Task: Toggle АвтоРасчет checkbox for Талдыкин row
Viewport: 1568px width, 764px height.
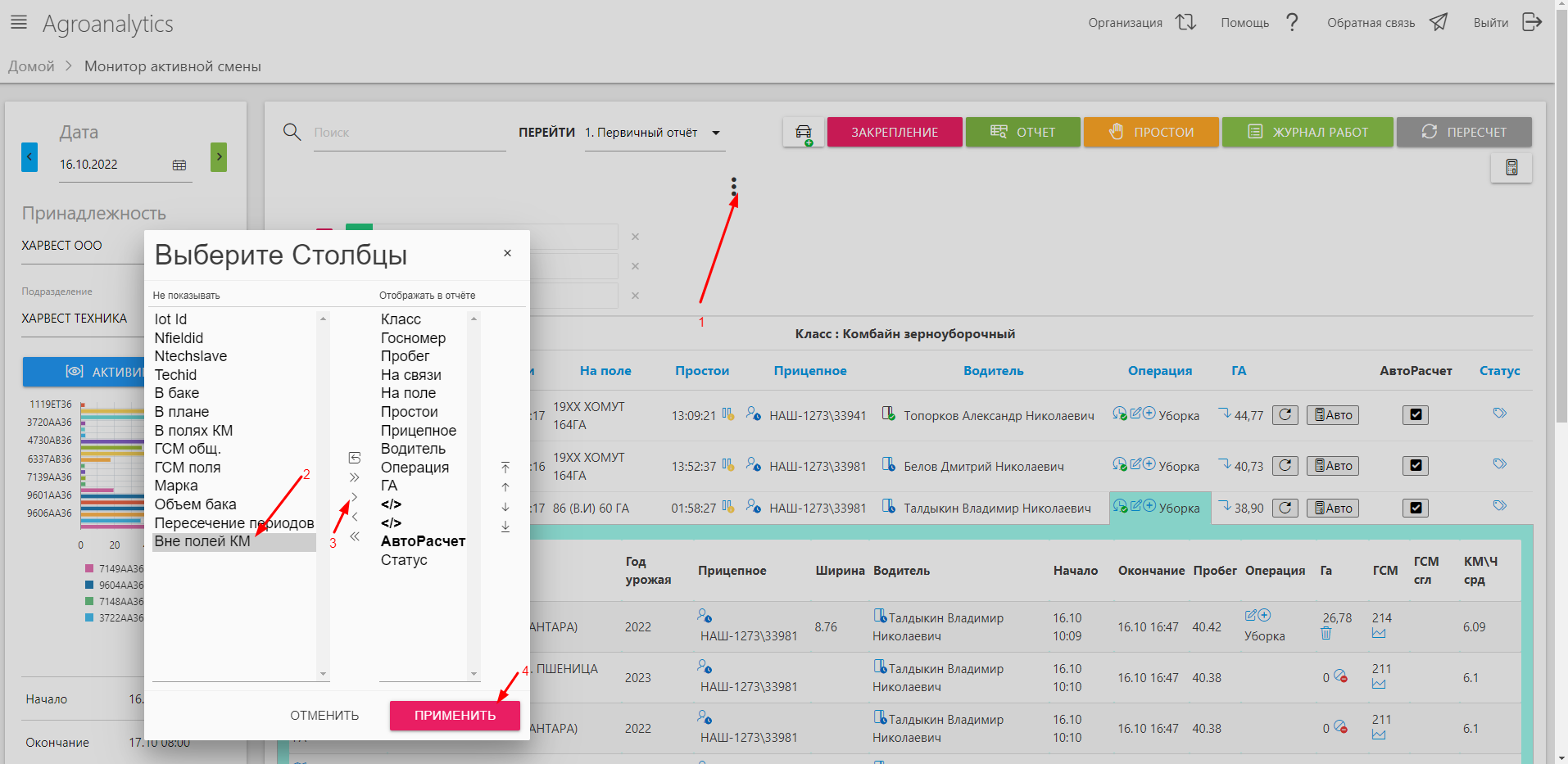Action: point(1415,508)
